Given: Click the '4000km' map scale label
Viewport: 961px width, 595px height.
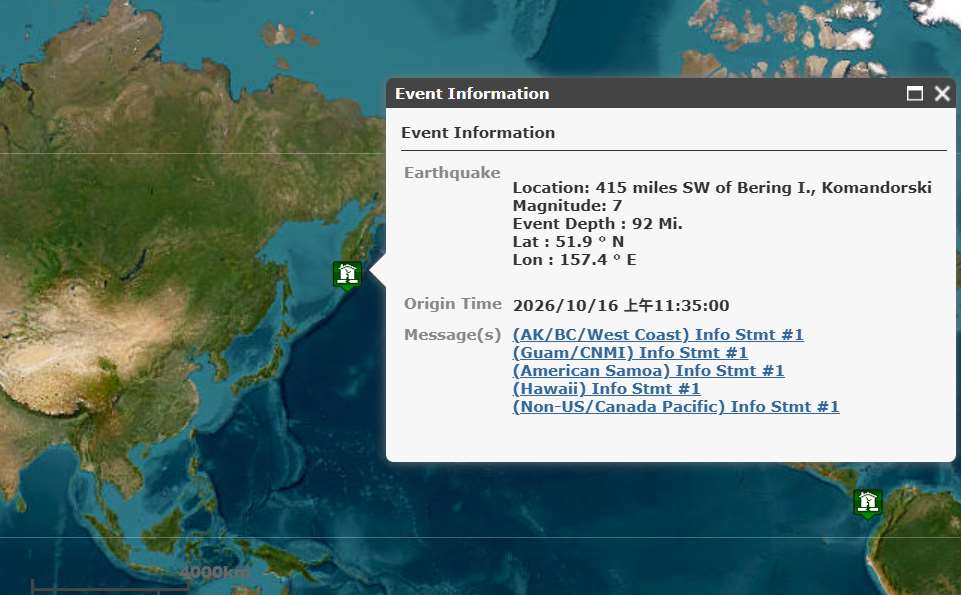Looking at the screenshot, I should click(214, 572).
